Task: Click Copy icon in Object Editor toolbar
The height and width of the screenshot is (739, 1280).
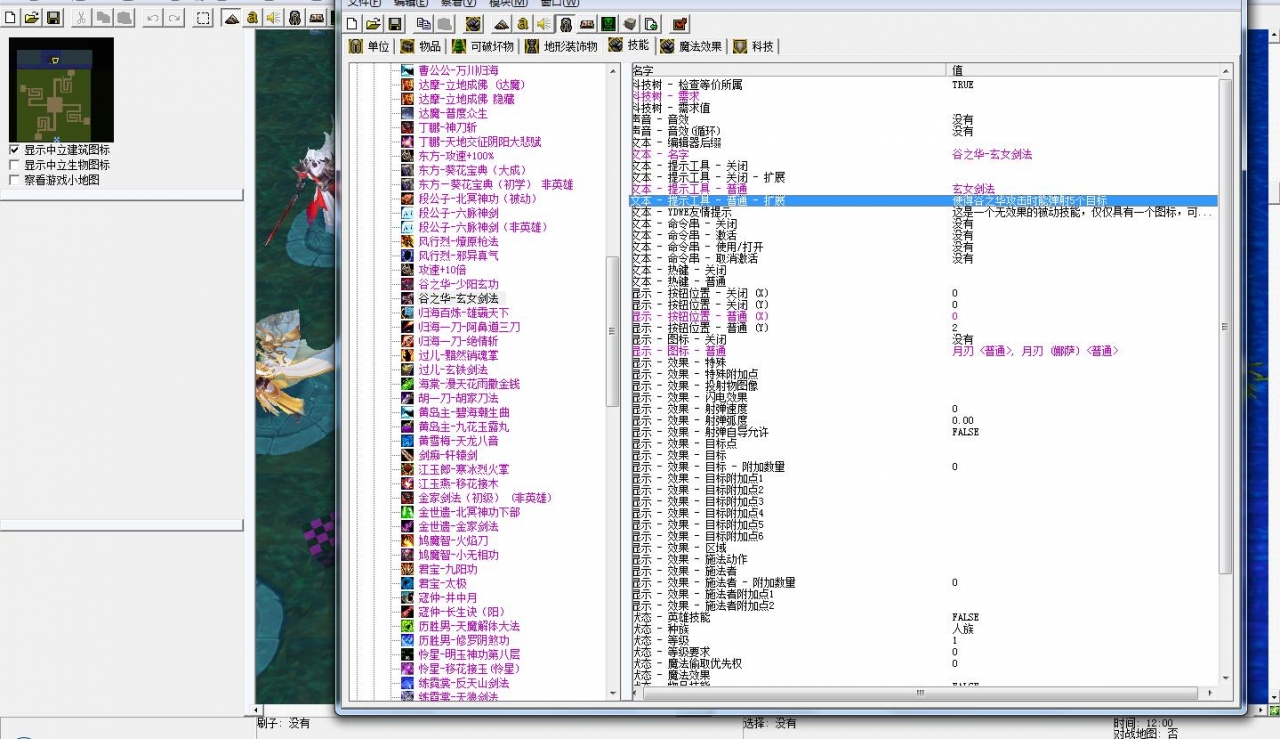Action: click(x=424, y=23)
